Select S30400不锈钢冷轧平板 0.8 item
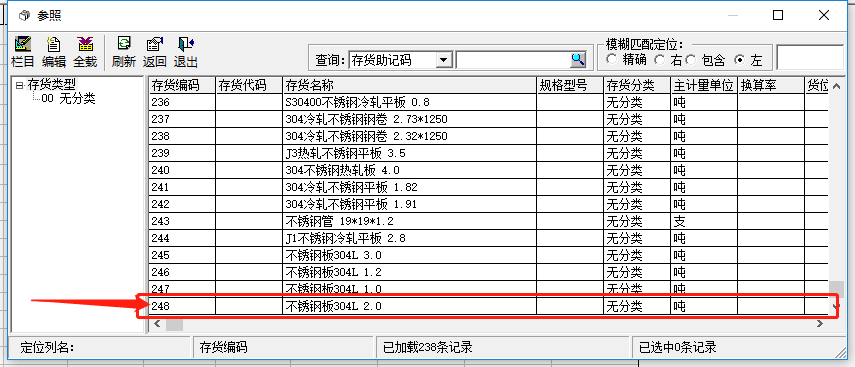This screenshot has width=855, height=367. tap(357, 102)
